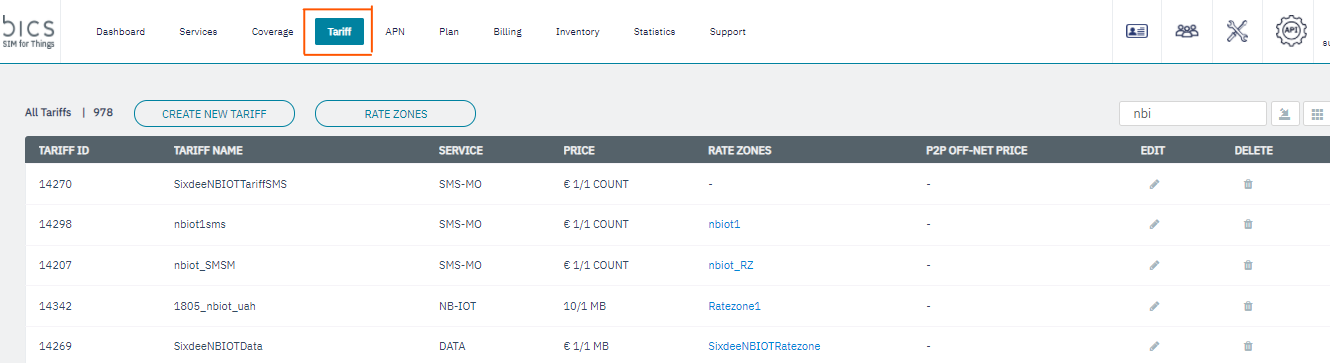
Task: Open the tools wrench icon
Action: (x=1237, y=31)
